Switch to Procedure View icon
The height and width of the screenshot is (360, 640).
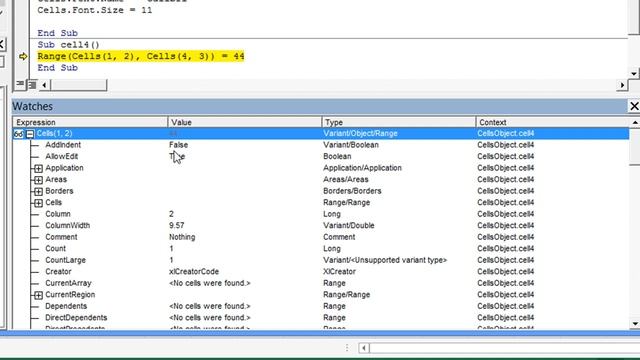20,84
